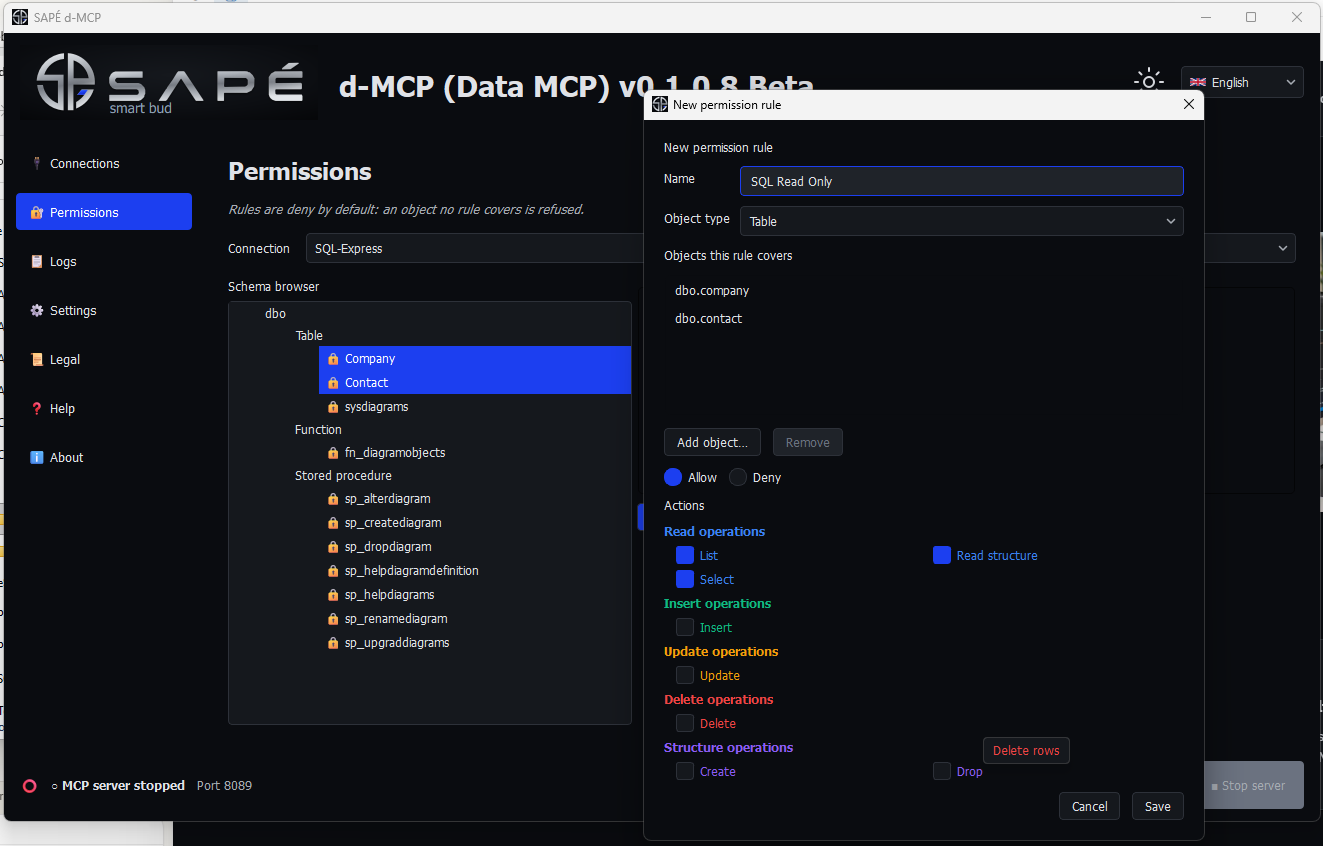This screenshot has height=846, width=1323.
Task: Open the Connections page
Action: 104,163
